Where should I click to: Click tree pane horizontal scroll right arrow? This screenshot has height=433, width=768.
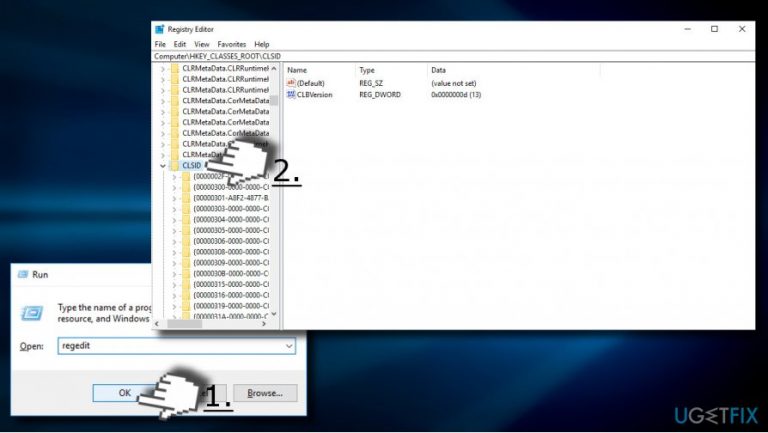click(264, 324)
